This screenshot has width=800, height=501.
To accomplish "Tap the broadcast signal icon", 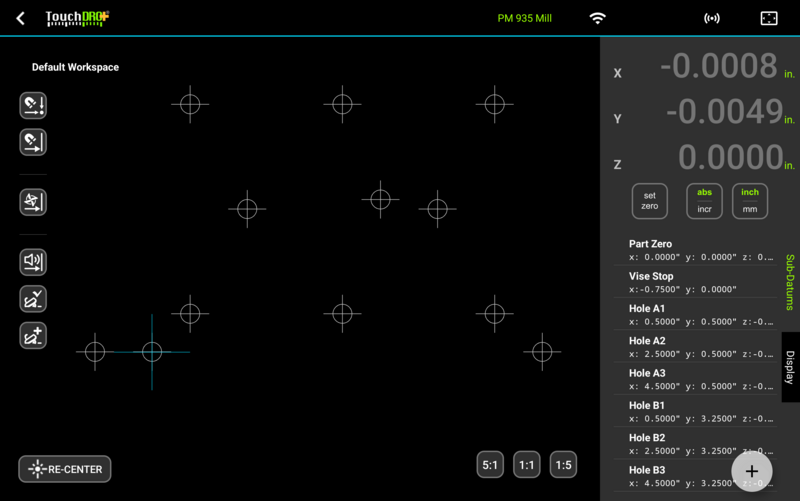I will pyautogui.click(x=712, y=18).
